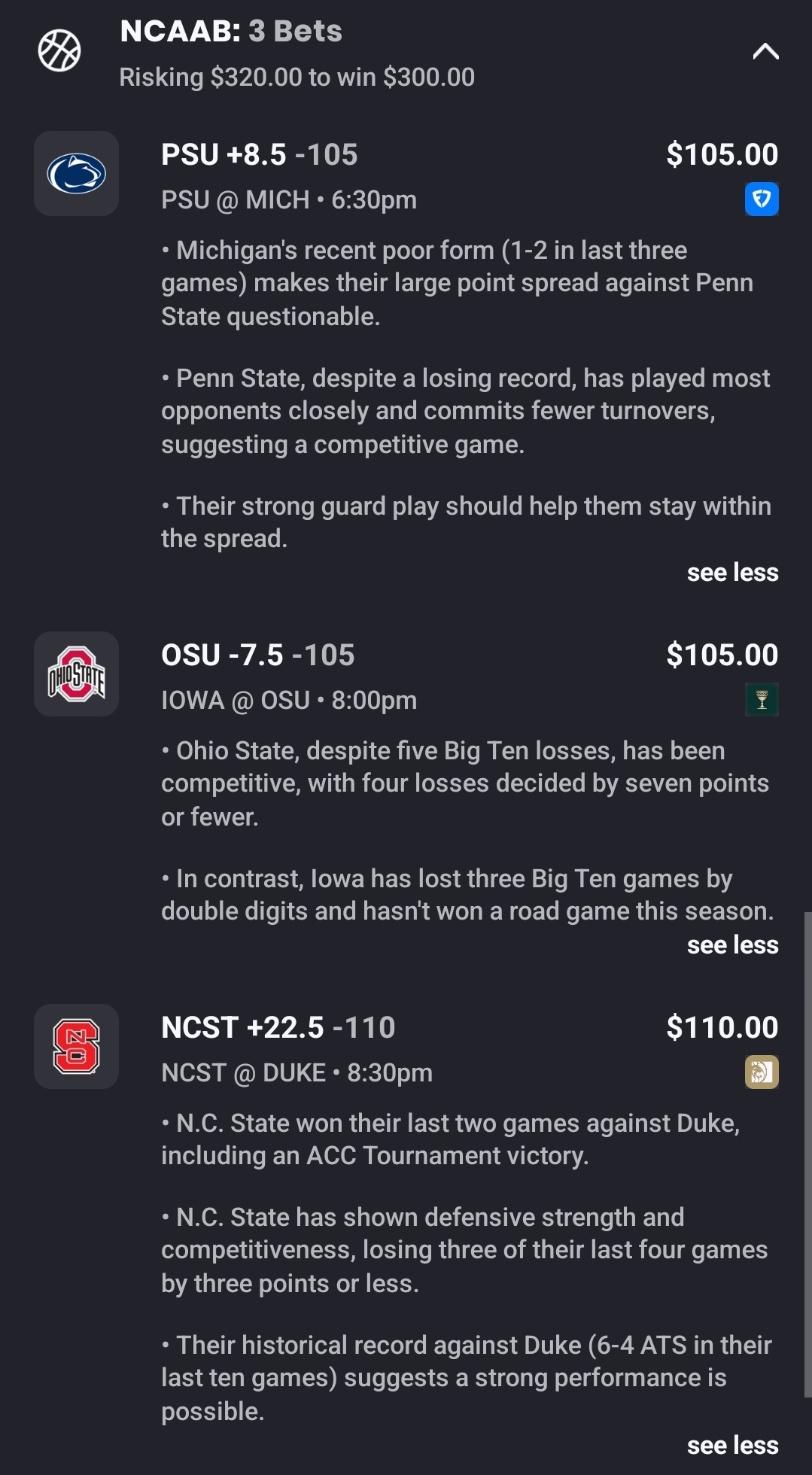Tap the Ohio State team logo

point(76,674)
